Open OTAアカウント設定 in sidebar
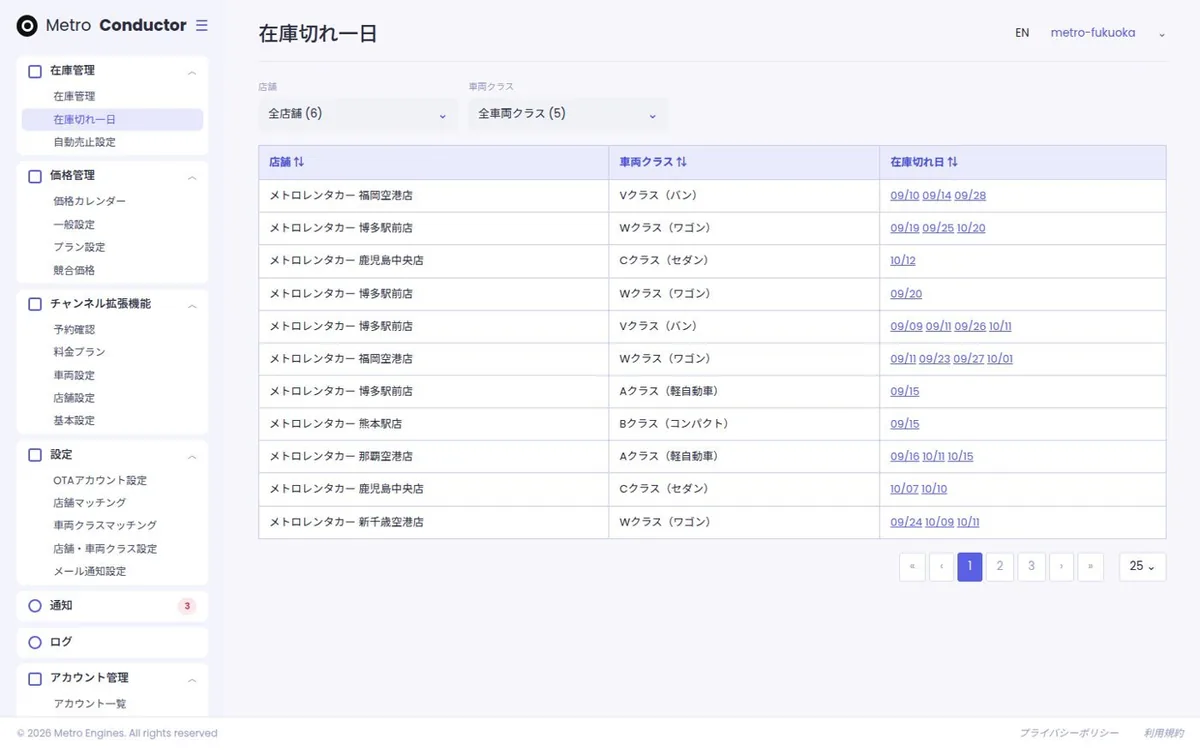1200x750 pixels. point(100,481)
